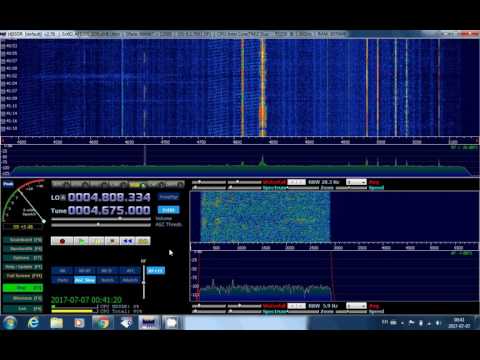Click the RF frequency scale bar
Image resolution: width=480 pixels, height=360 pixels.
240,141
